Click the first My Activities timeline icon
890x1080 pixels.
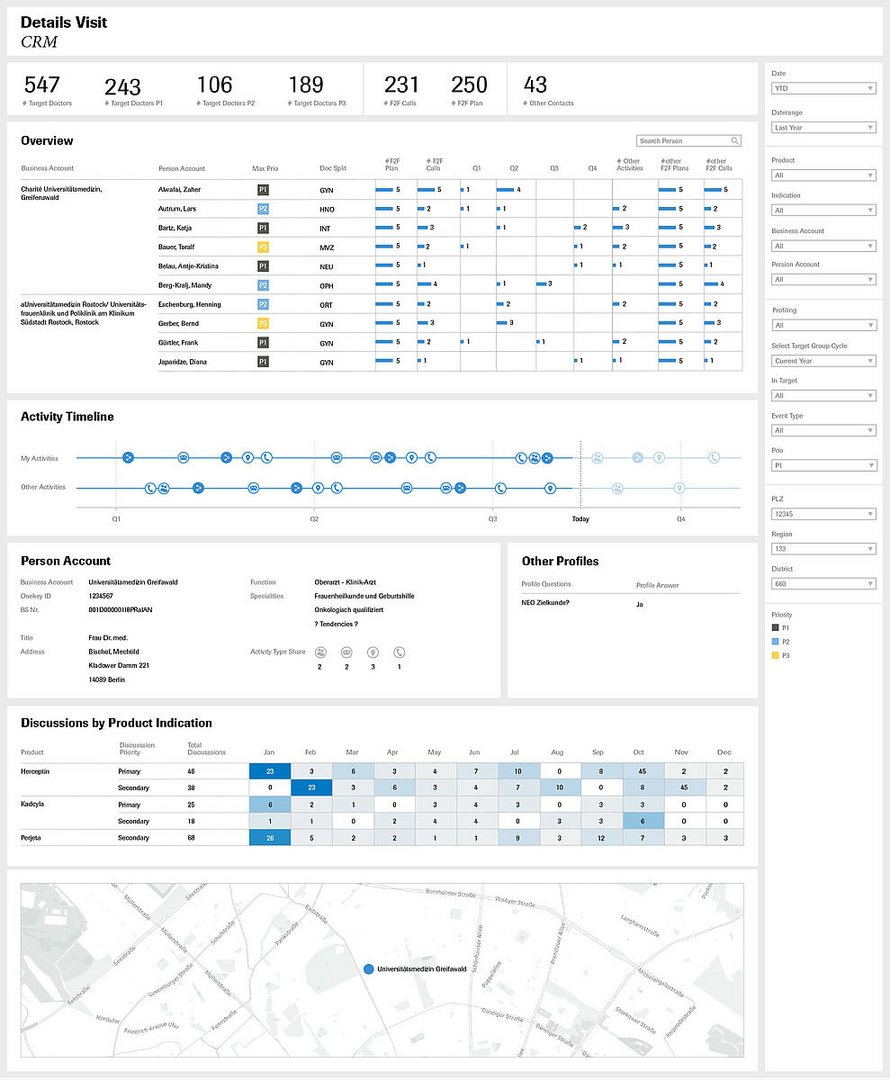128,457
